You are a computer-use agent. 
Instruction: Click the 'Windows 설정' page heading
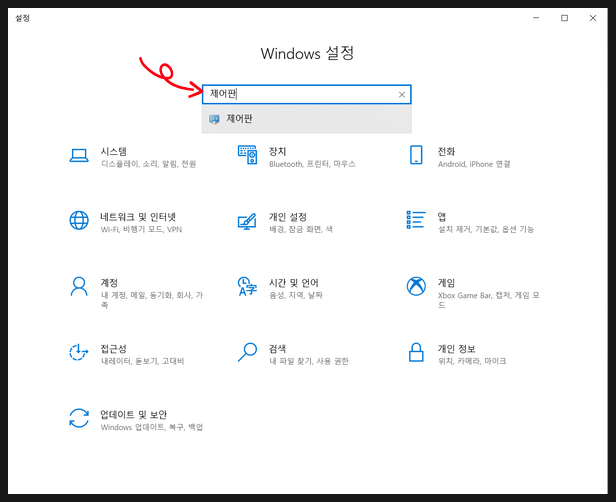click(x=307, y=53)
